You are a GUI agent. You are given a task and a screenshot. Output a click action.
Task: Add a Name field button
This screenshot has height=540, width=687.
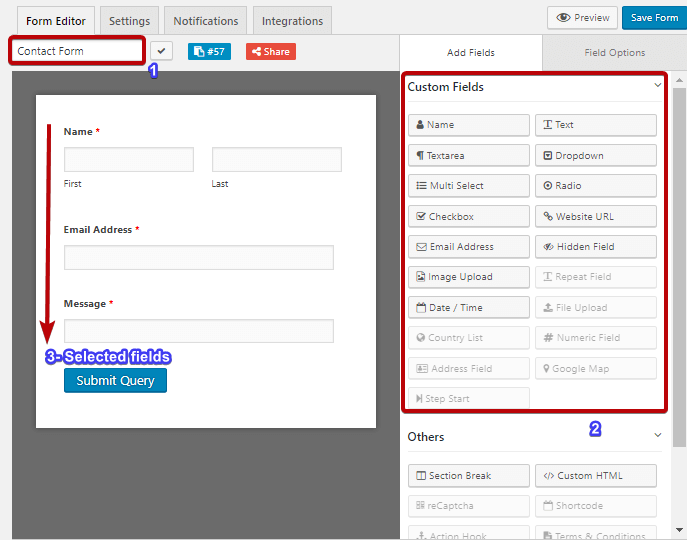[468, 125]
